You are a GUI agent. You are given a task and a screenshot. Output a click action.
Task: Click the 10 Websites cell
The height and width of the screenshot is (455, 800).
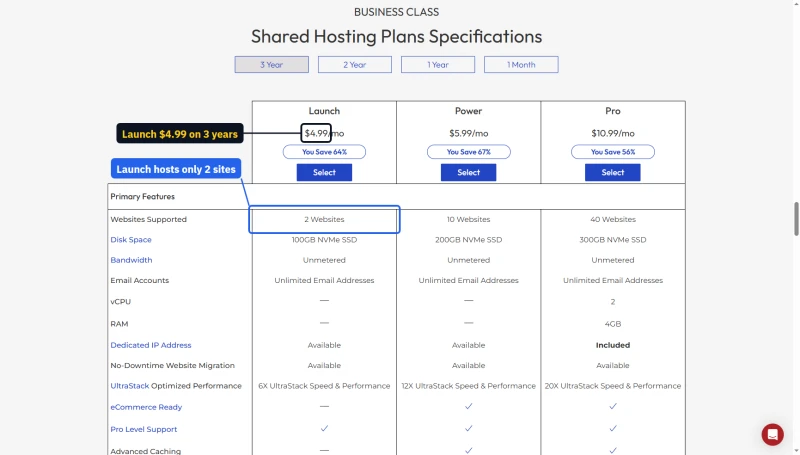[468, 219]
